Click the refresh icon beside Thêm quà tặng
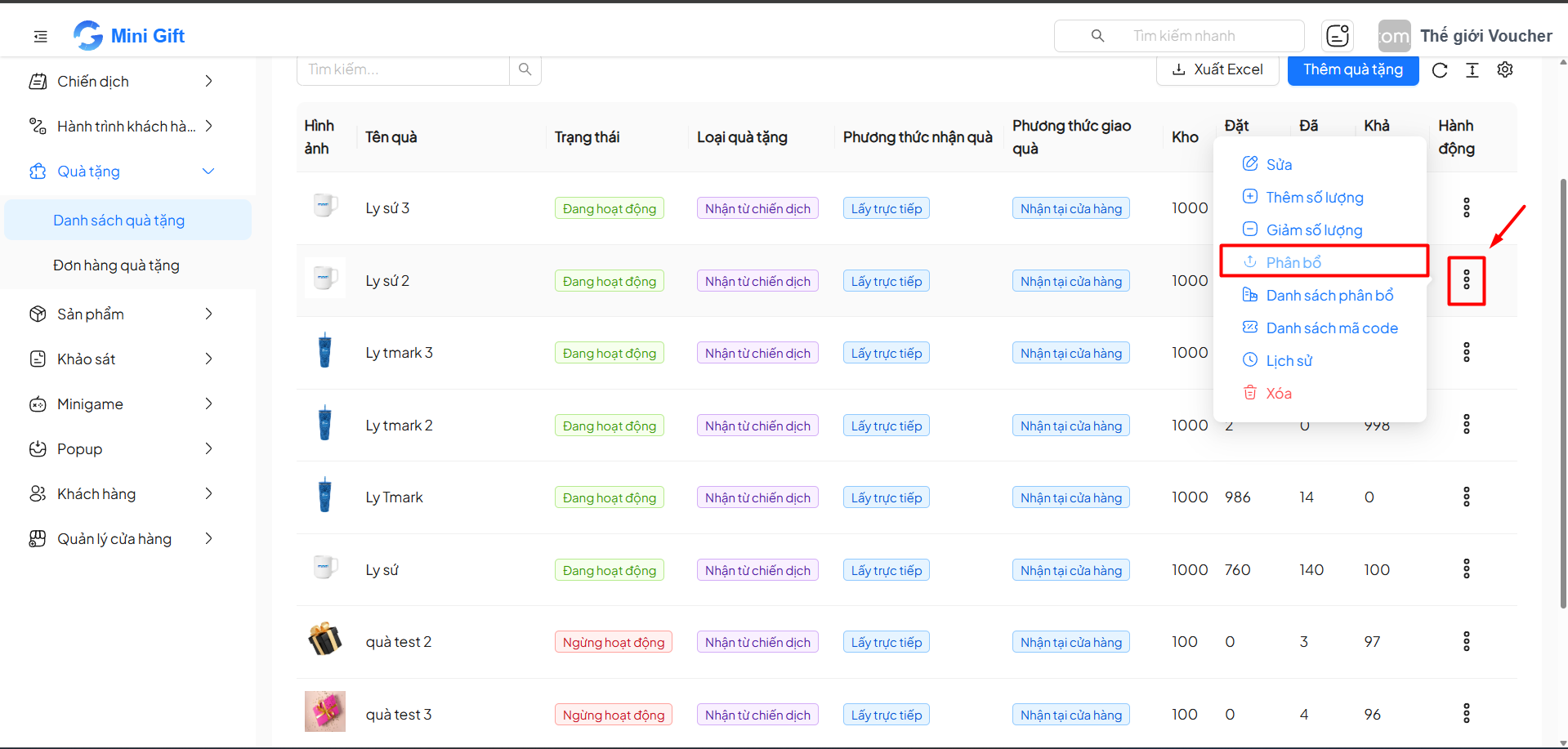The width and height of the screenshot is (1568, 749). tap(1440, 70)
